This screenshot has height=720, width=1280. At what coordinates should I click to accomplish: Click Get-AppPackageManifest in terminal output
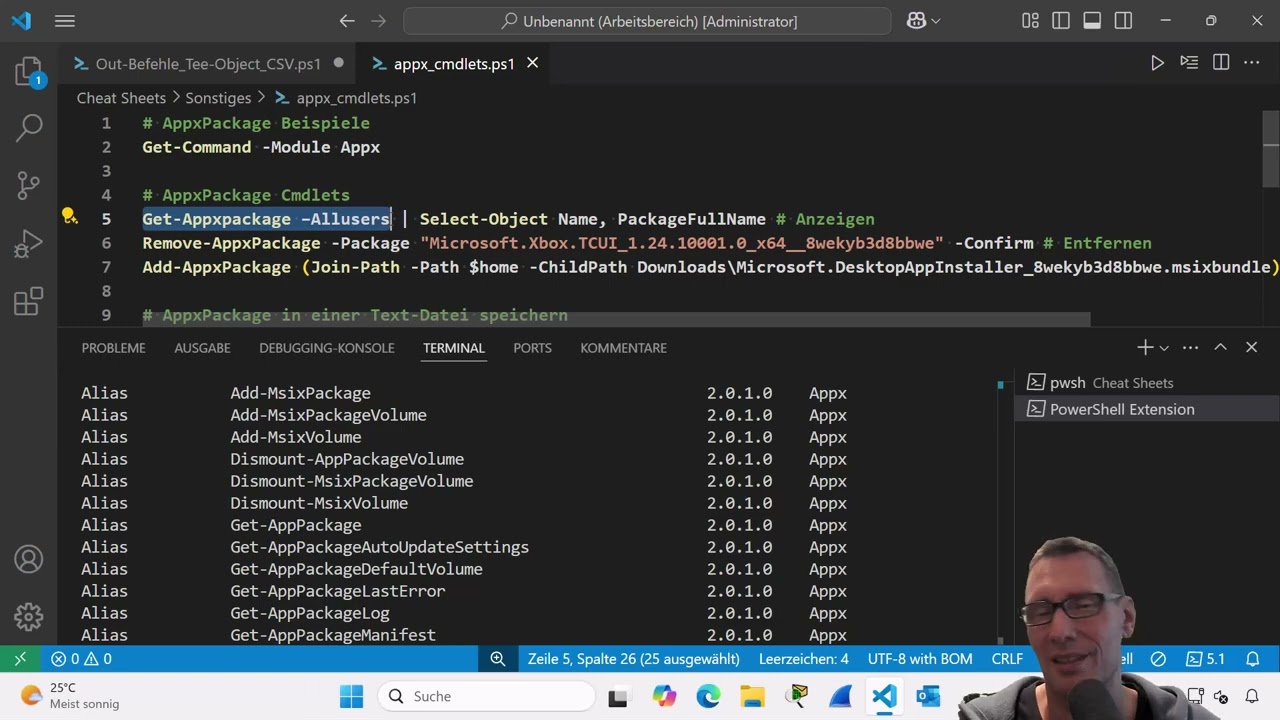pos(332,635)
